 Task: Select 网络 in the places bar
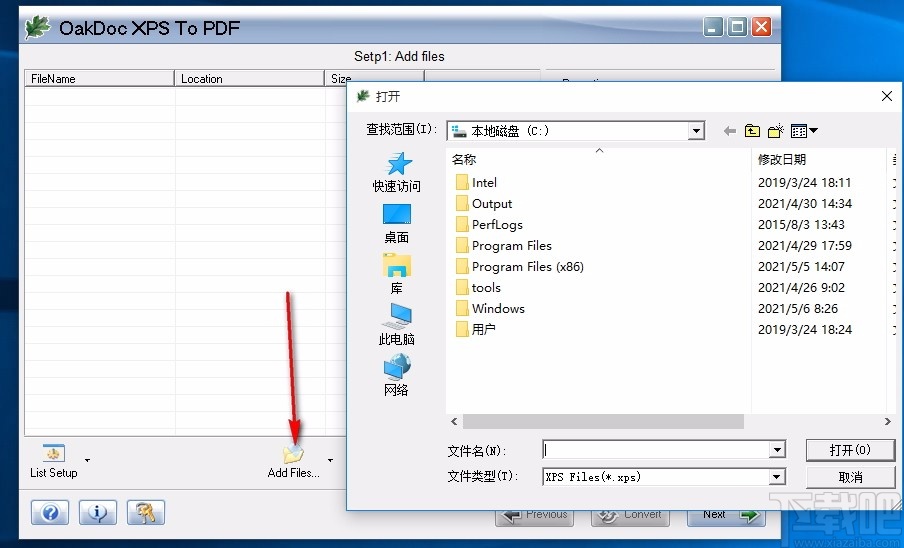pos(397,376)
